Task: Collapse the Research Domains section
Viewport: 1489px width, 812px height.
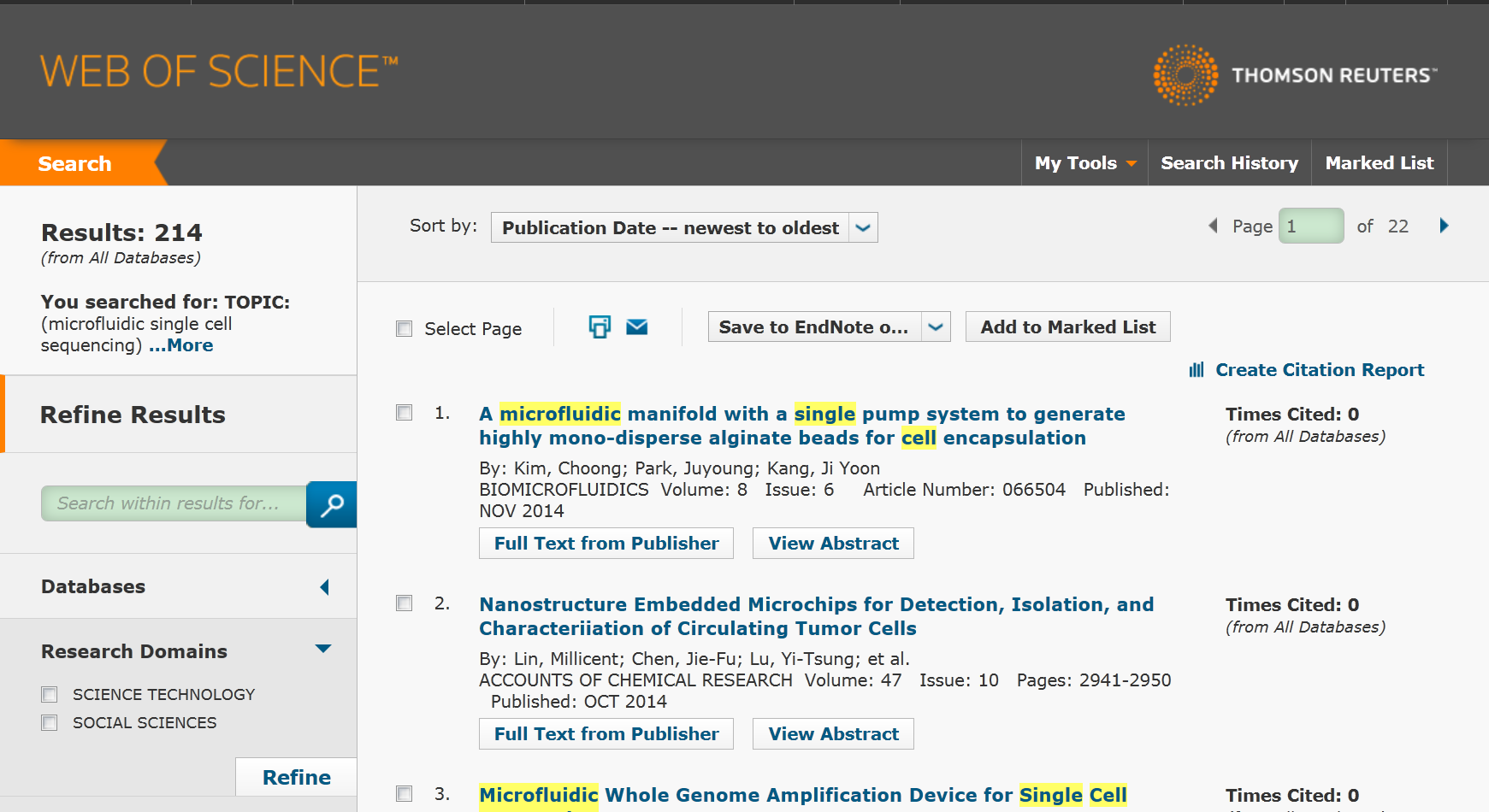Action: tap(323, 649)
